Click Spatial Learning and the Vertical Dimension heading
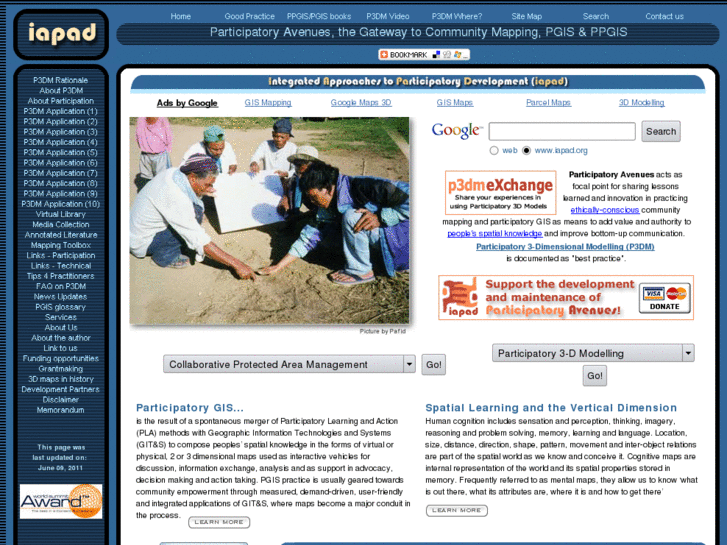Viewport: 727px width, 545px height. tap(551, 408)
